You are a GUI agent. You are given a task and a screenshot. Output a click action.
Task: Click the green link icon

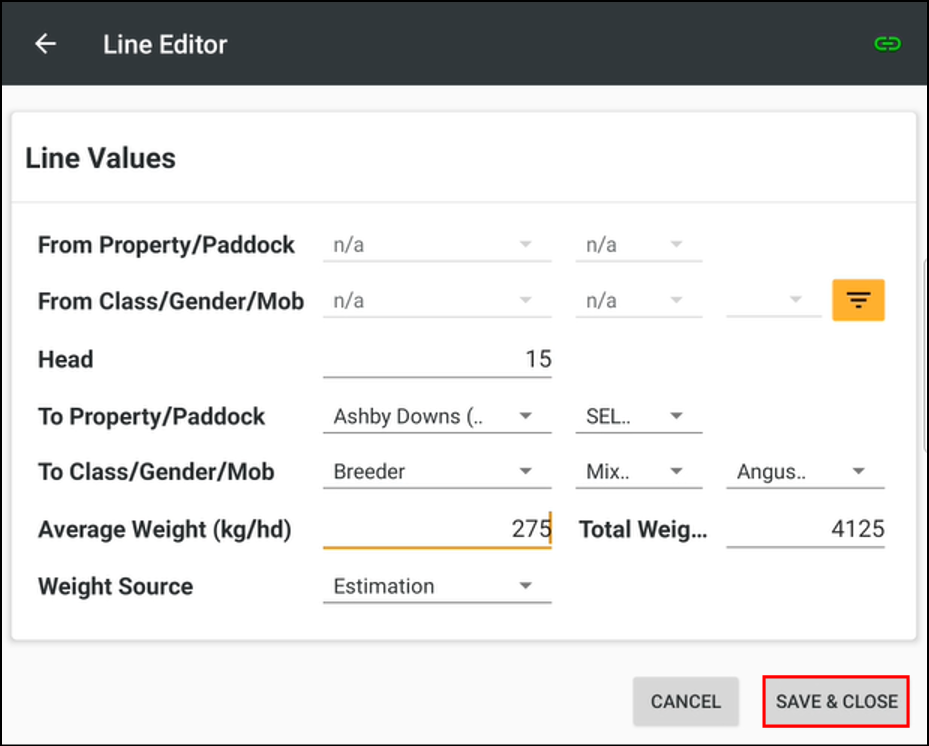(887, 44)
